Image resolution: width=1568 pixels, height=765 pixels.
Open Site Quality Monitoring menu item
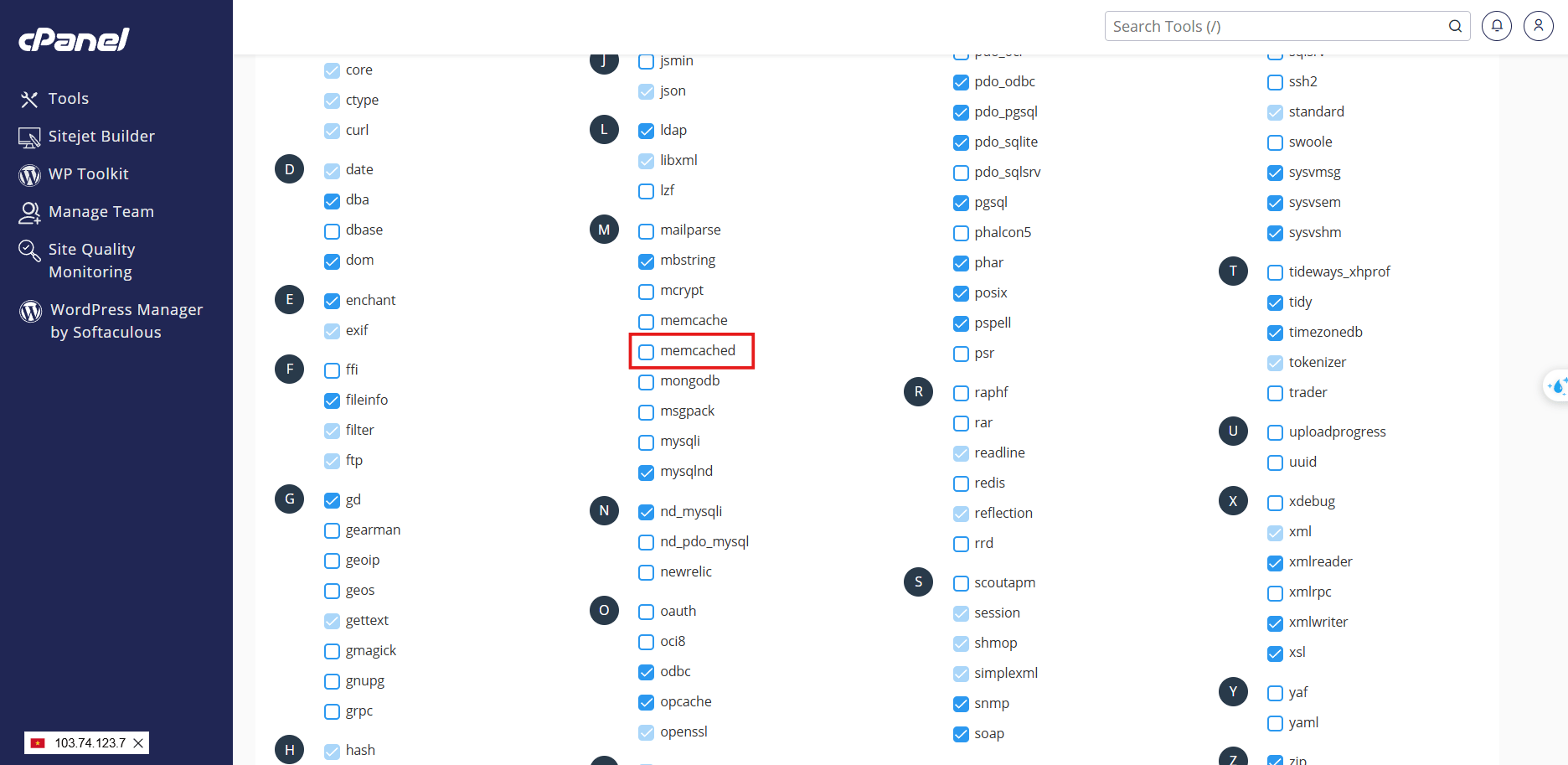pos(92,261)
